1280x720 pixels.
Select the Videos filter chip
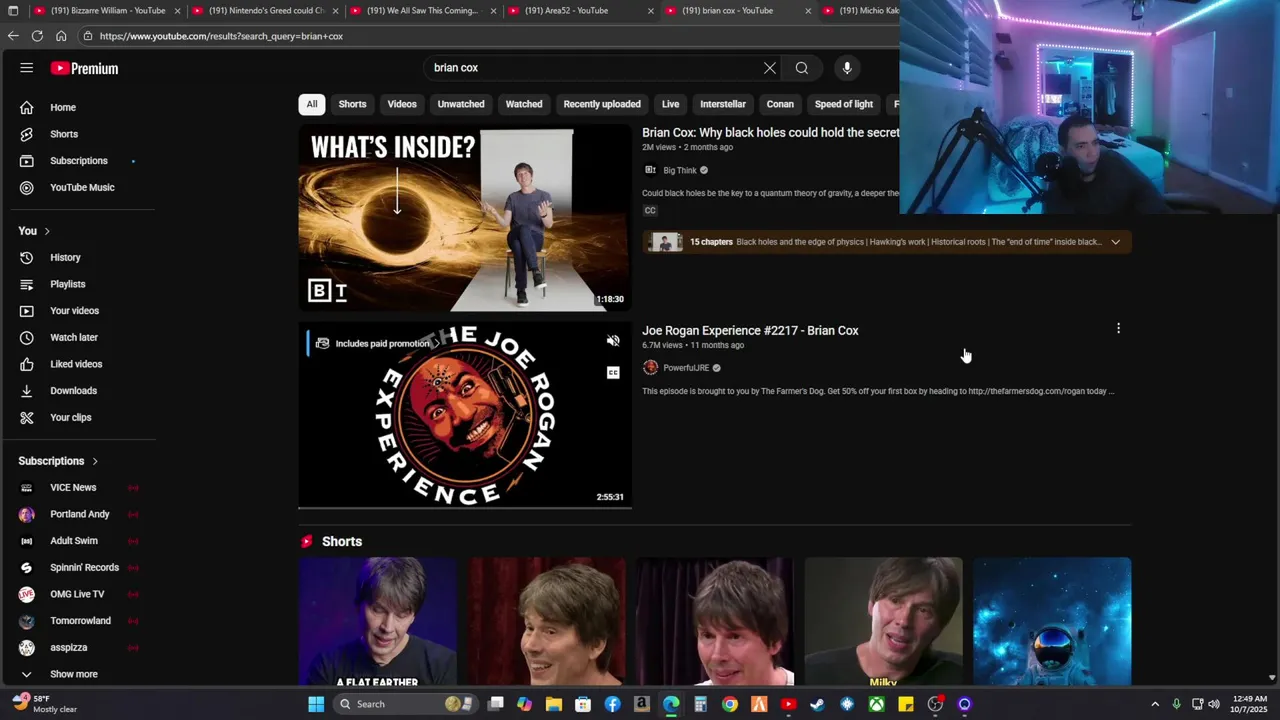[x=402, y=104]
